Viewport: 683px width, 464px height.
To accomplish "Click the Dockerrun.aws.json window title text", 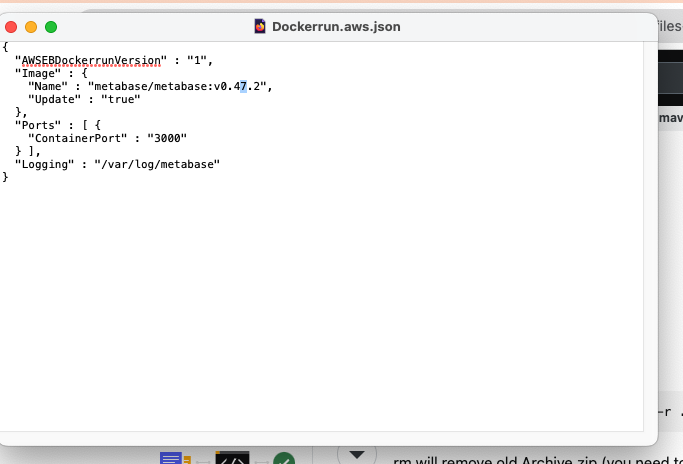I will [x=336, y=27].
